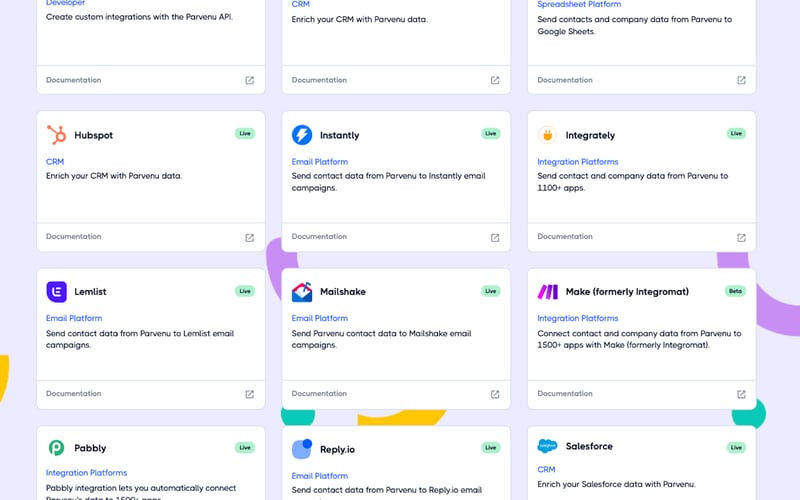Click Email Platform category under Reply.io
This screenshot has height=500, width=800.
click(319, 476)
